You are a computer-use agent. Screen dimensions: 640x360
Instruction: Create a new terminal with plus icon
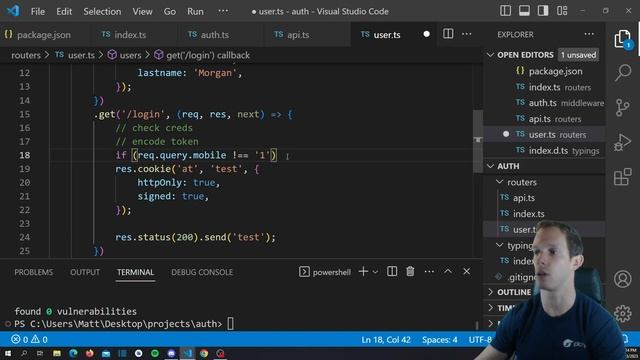[363, 271]
